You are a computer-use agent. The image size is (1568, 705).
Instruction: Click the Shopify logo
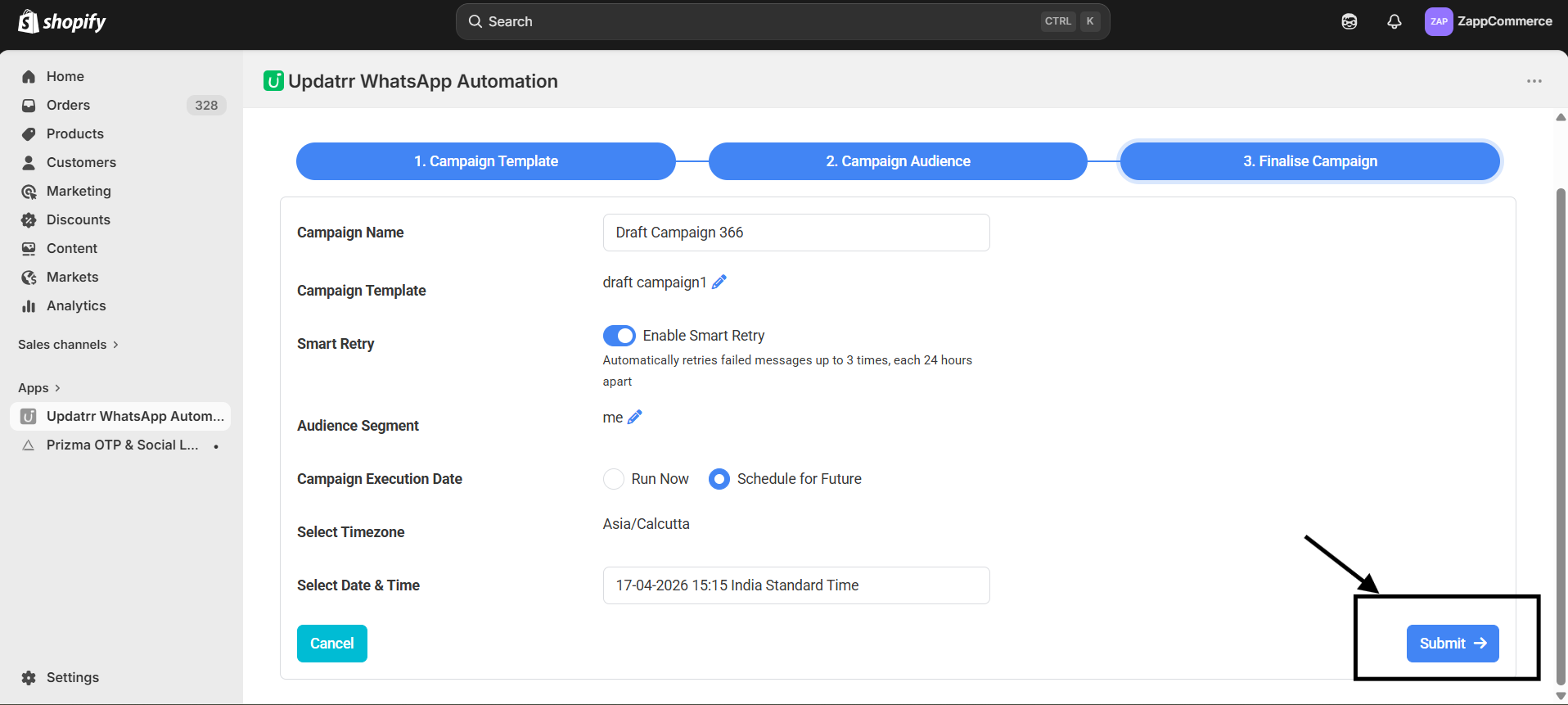tap(62, 21)
